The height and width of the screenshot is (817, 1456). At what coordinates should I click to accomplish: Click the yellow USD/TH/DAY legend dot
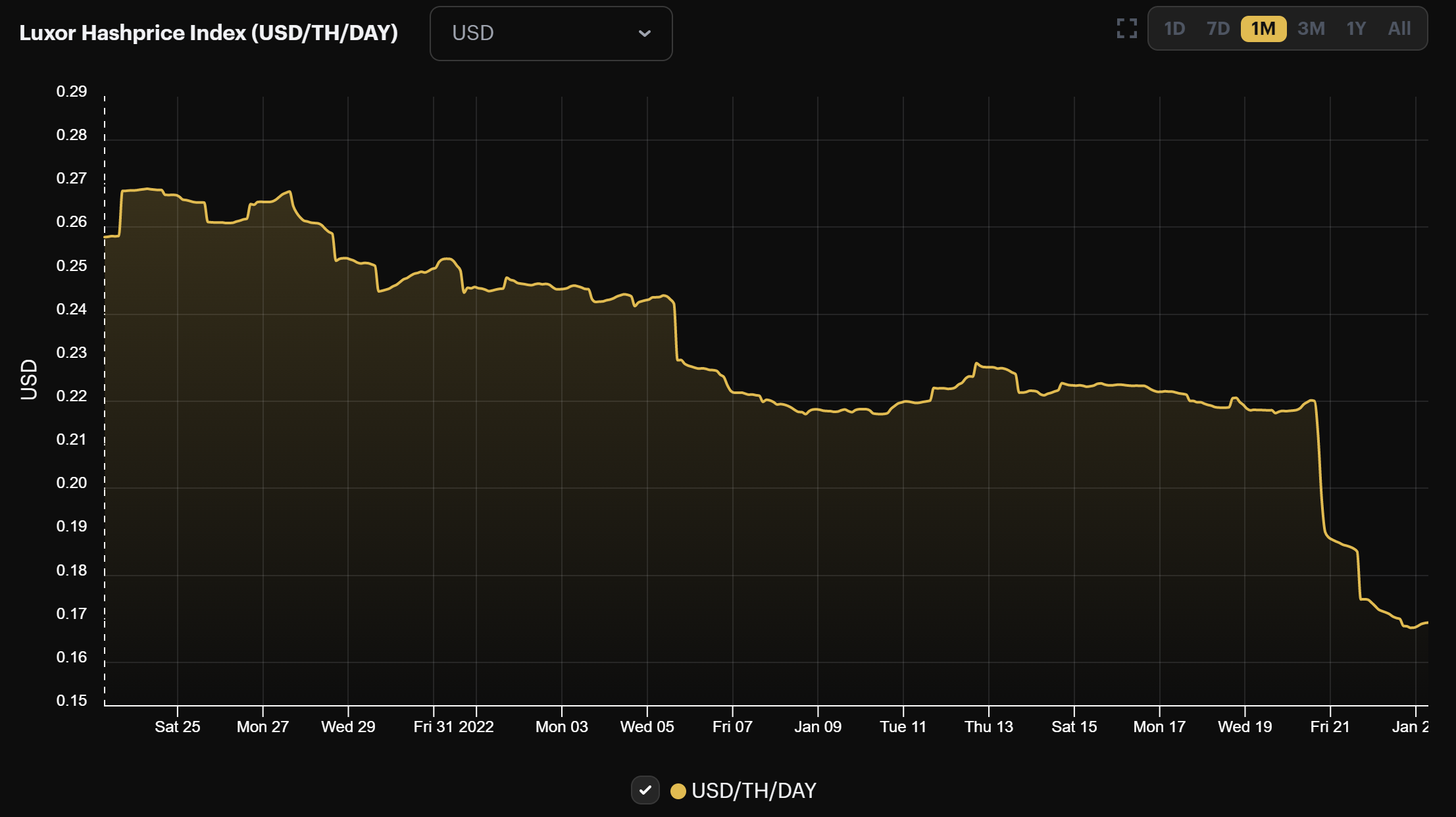point(678,791)
